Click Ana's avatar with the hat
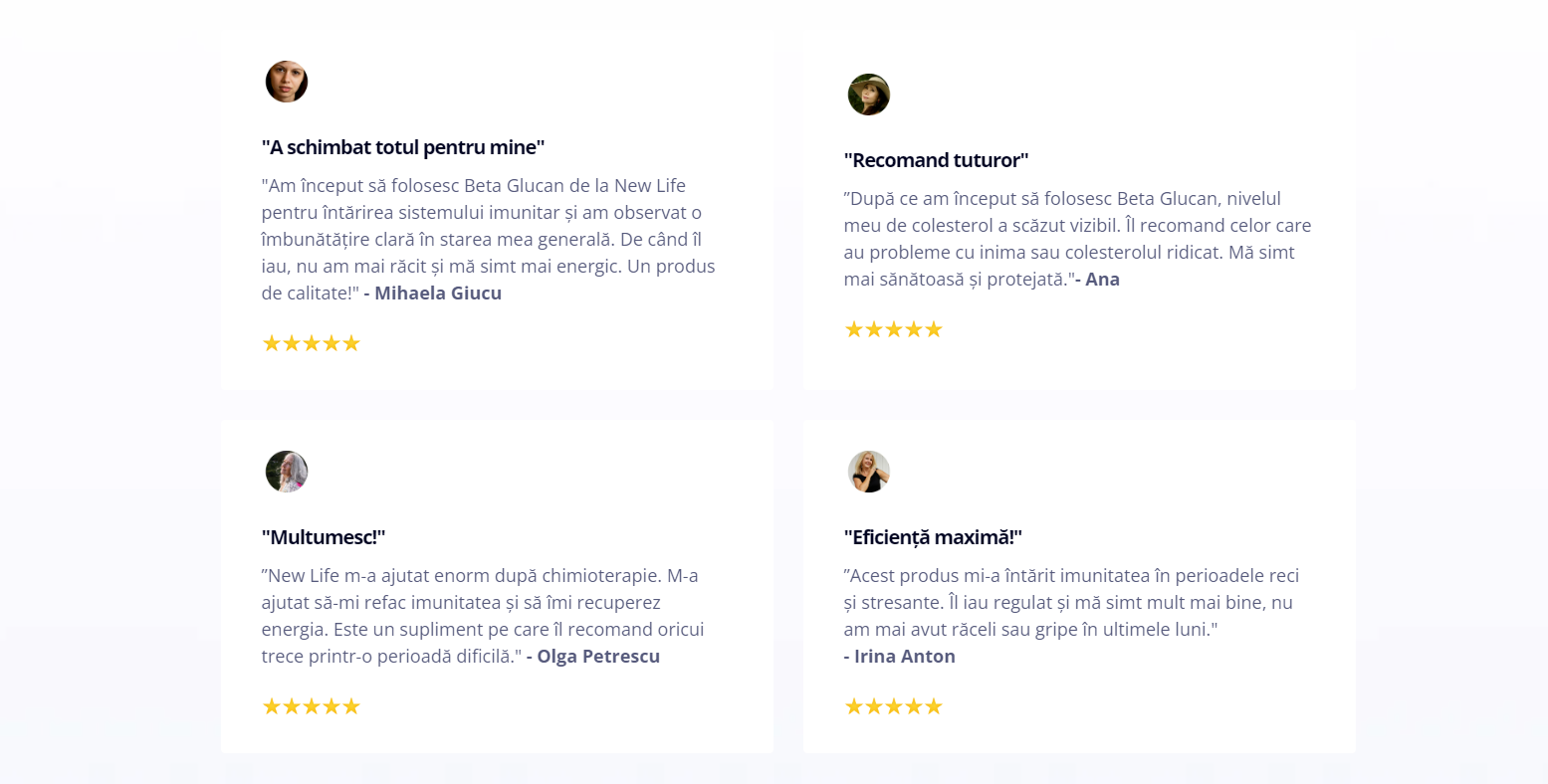1548x784 pixels. pyautogui.click(x=869, y=95)
